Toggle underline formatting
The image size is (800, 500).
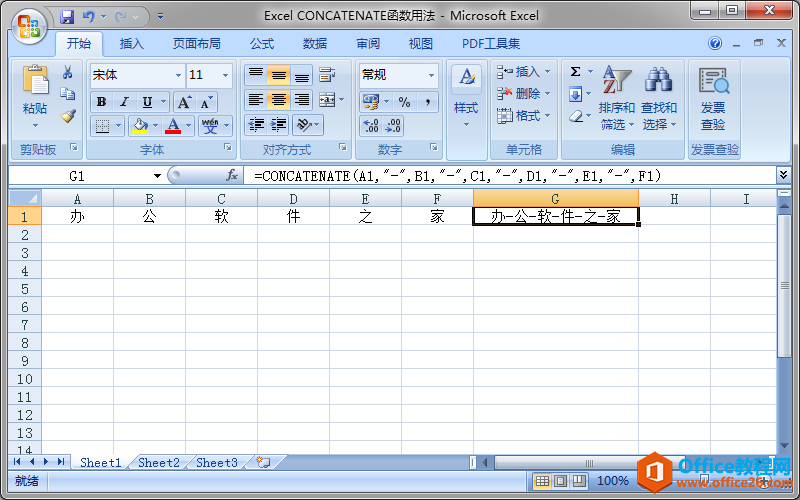click(147, 102)
